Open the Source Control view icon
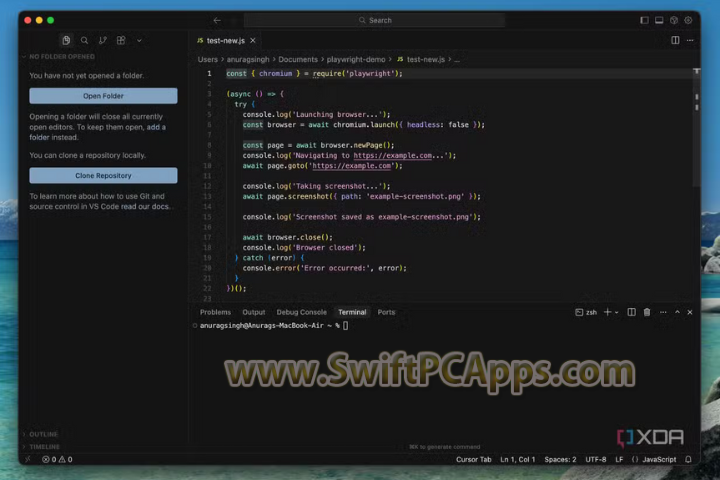The image size is (720, 480). coord(103,40)
